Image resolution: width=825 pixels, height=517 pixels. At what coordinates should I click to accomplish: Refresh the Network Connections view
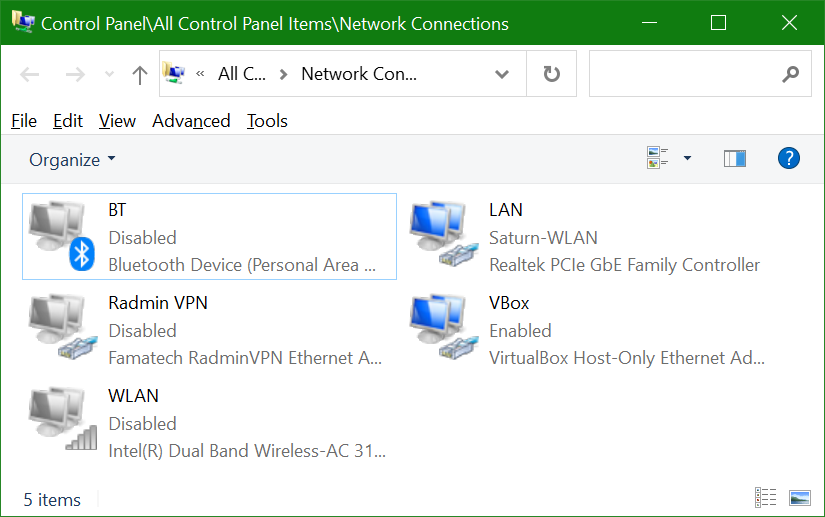coord(551,74)
